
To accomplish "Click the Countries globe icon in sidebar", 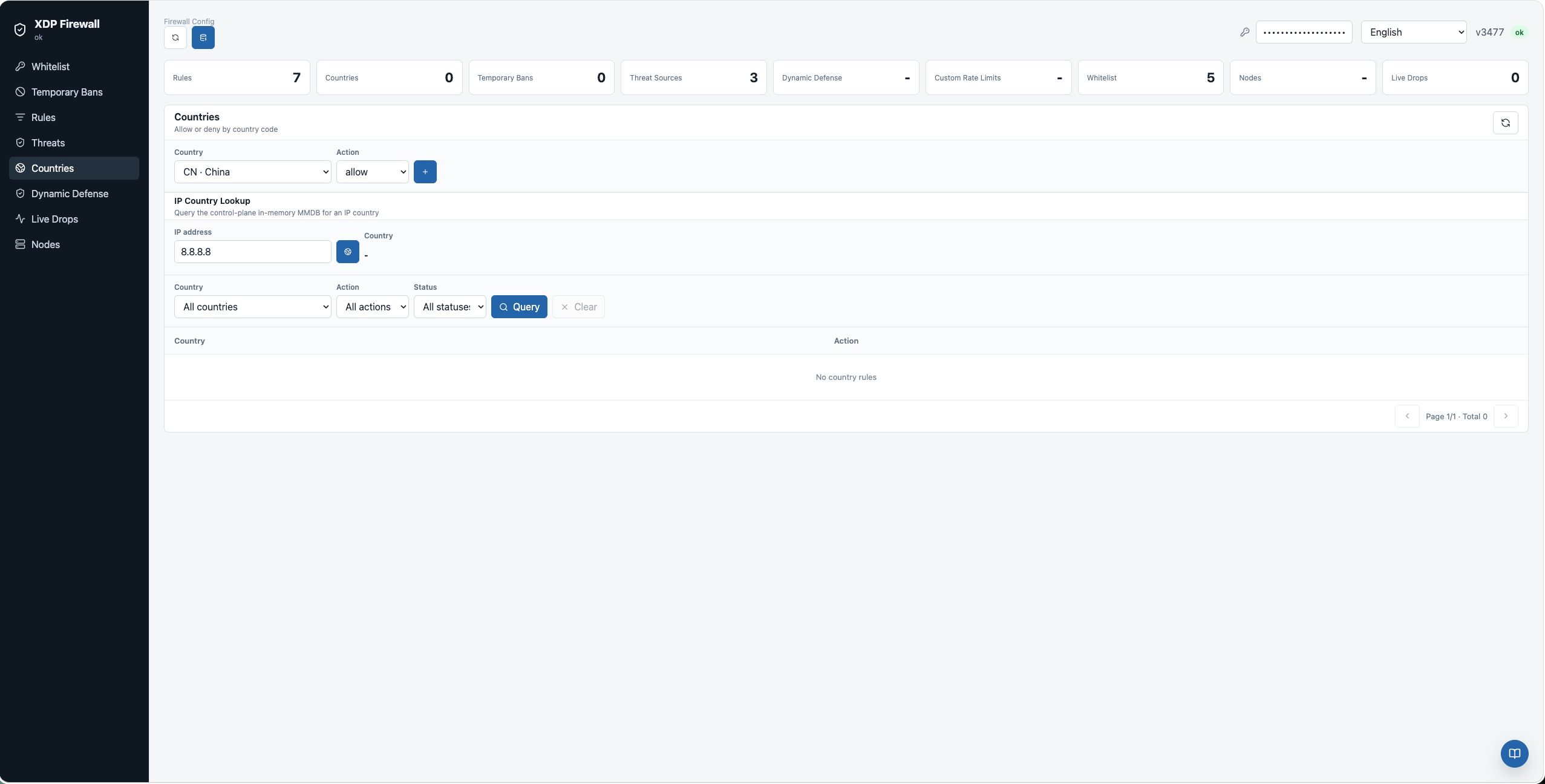I will click(x=20, y=168).
